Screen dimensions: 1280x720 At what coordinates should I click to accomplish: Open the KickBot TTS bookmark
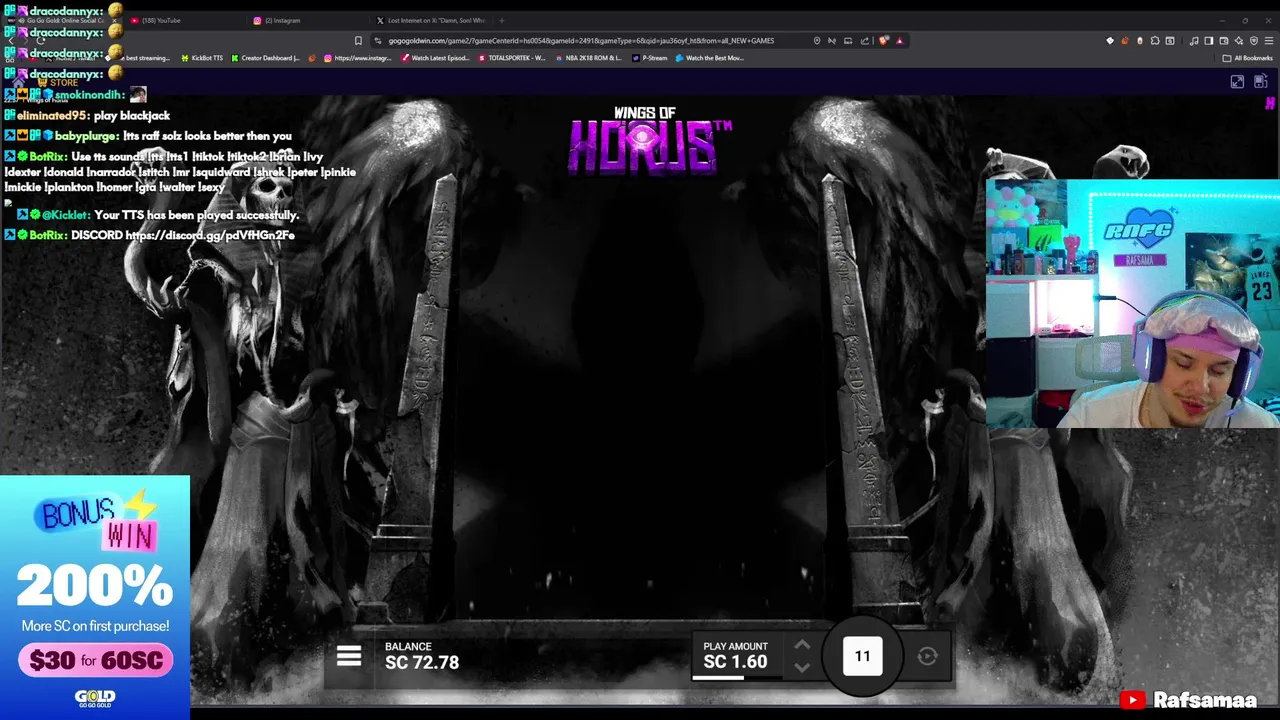click(x=202, y=58)
